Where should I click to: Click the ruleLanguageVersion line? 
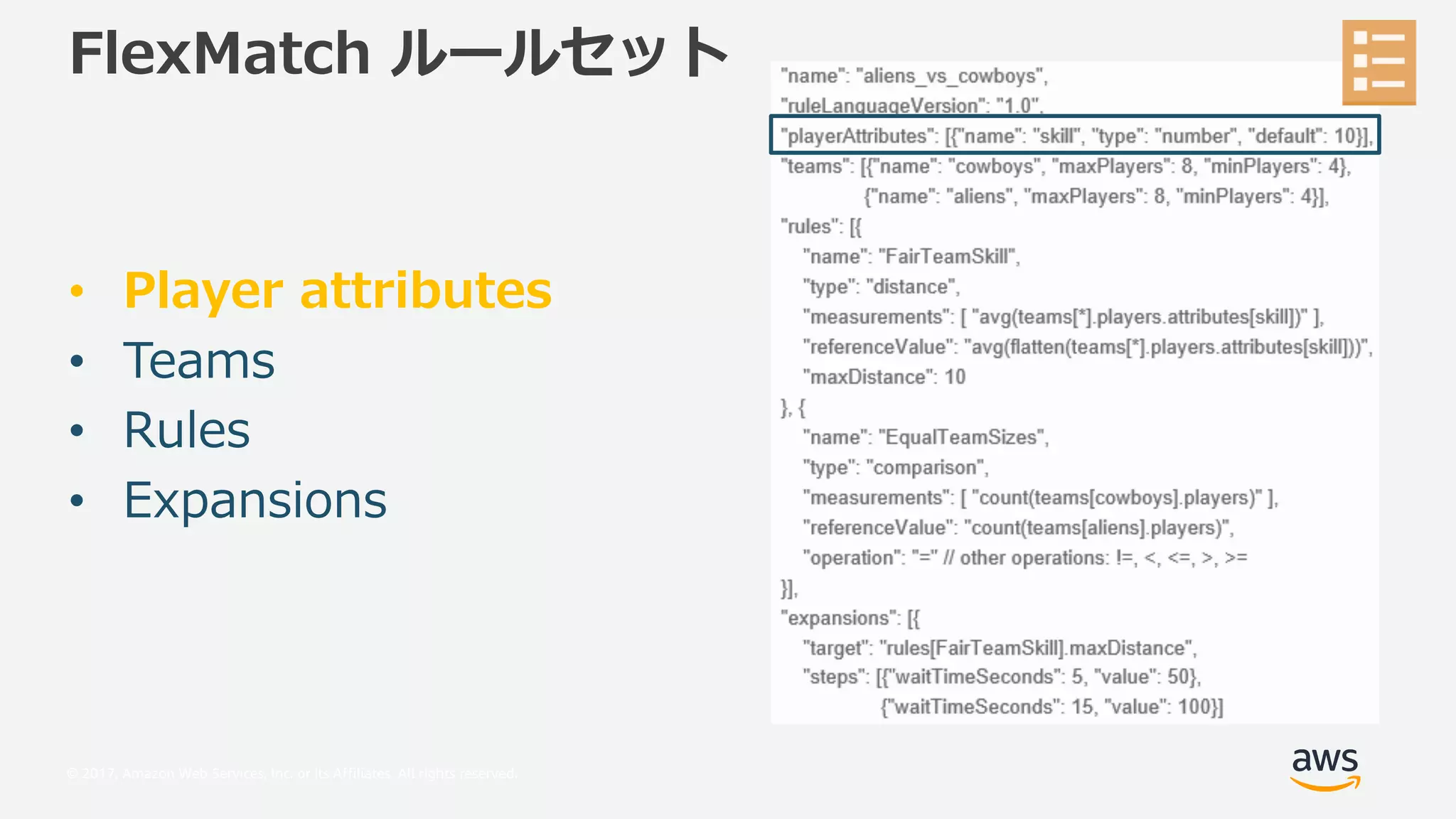(911, 106)
